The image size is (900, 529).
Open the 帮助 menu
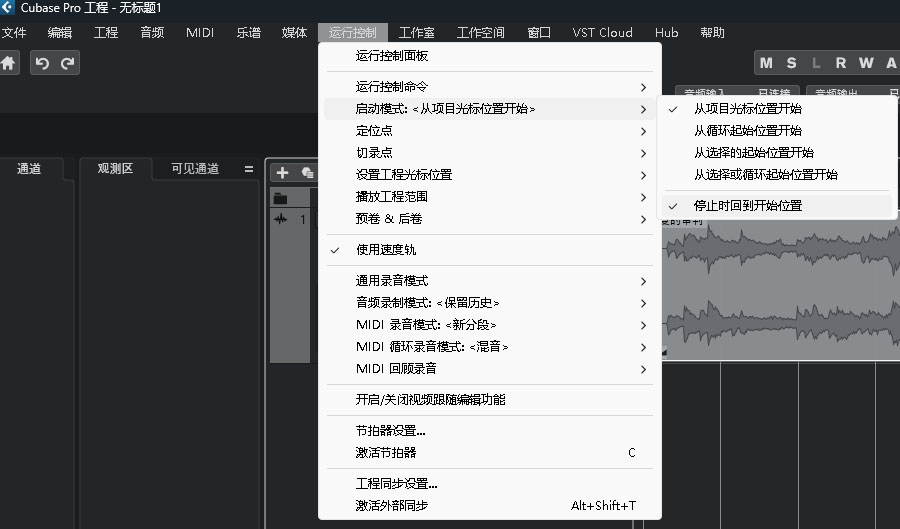tap(712, 33)
